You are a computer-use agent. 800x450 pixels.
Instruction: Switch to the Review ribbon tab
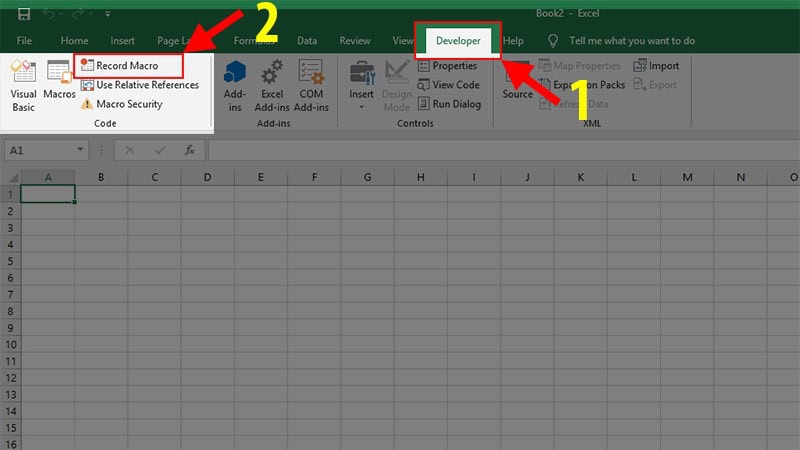355,41
